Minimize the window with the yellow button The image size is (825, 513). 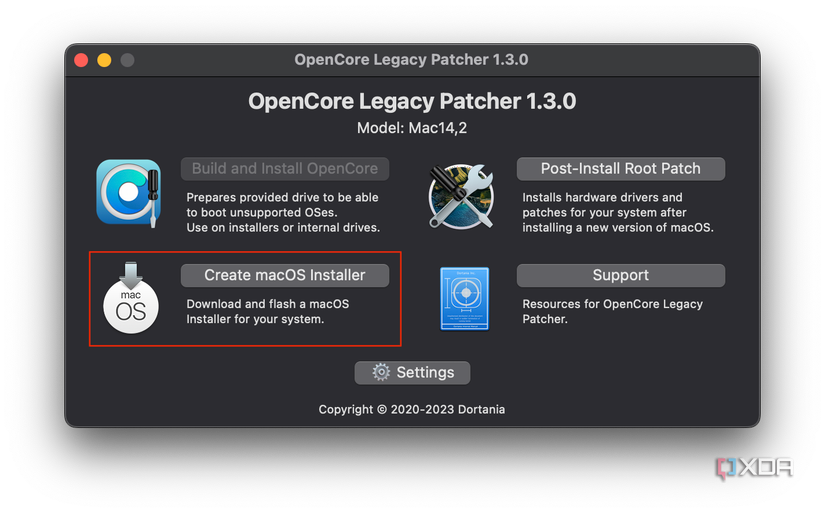104,60
